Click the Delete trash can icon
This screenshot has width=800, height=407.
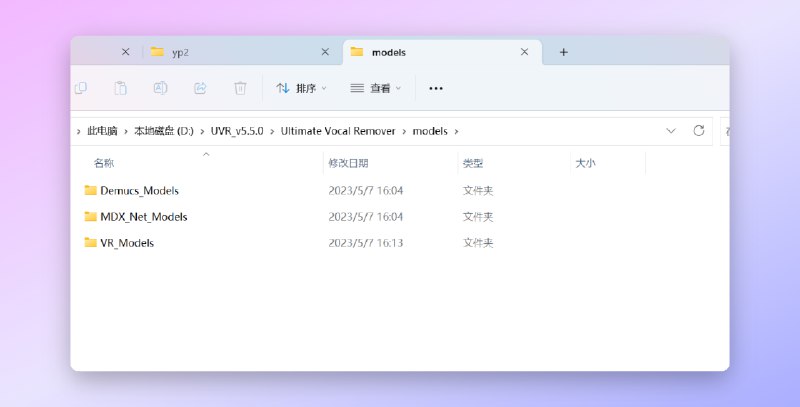click(x=240, y=88)
